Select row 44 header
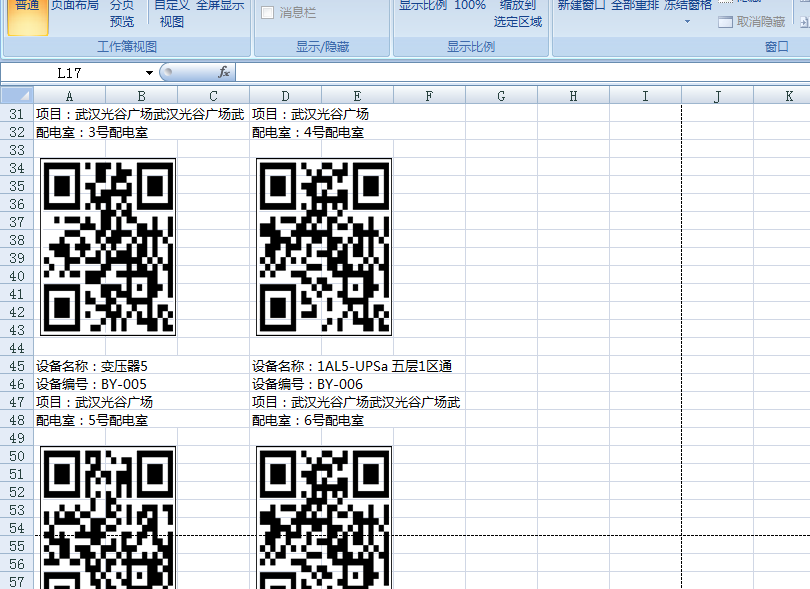This screenshot has width=810, height=589. [x=17, y=348]
